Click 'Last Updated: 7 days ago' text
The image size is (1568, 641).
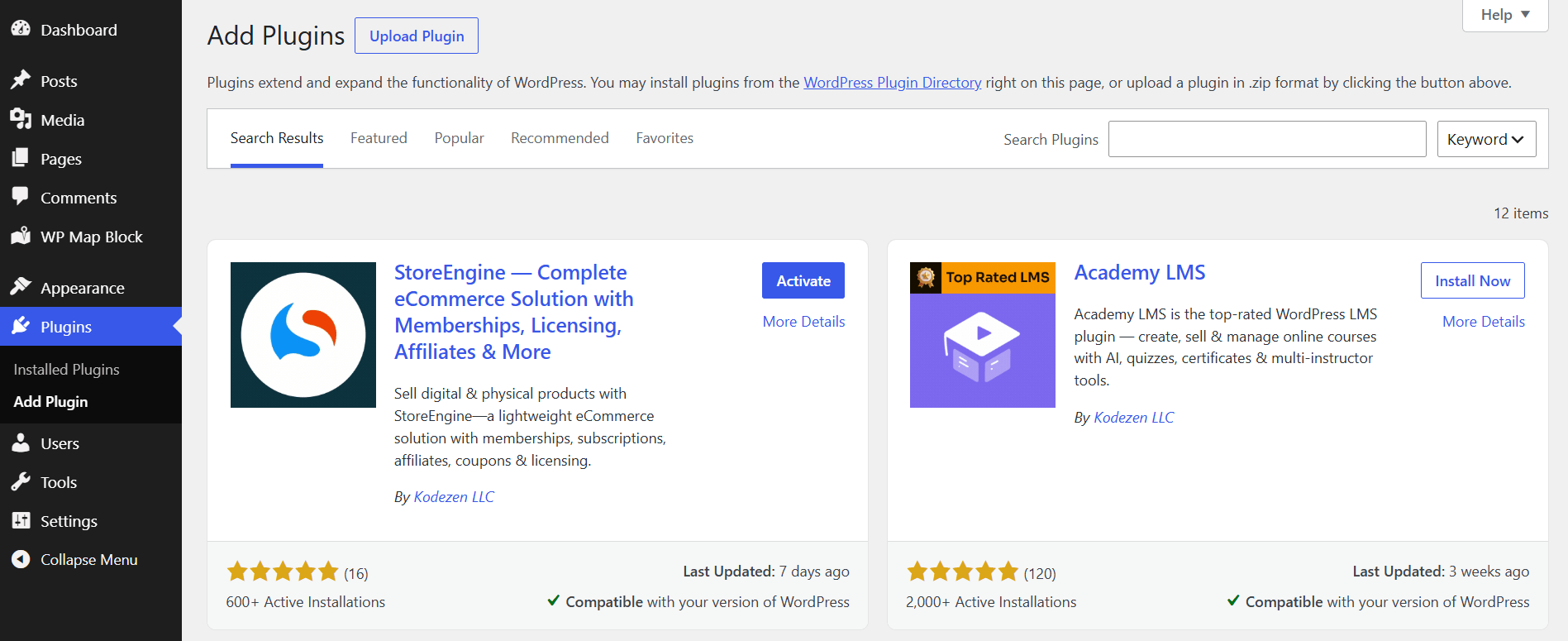766,572
